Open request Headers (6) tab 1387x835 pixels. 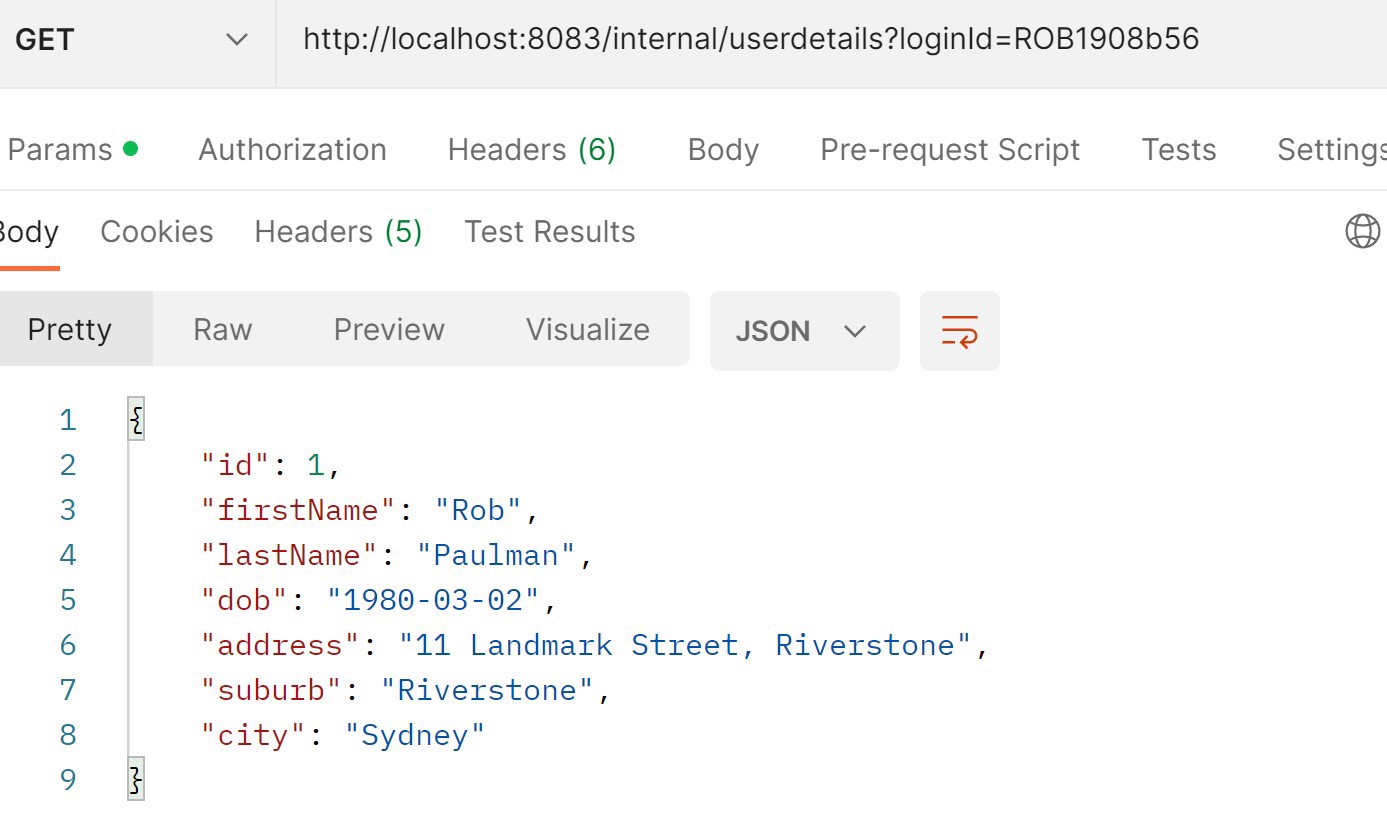pyautogui.click(x=531, y=150)
